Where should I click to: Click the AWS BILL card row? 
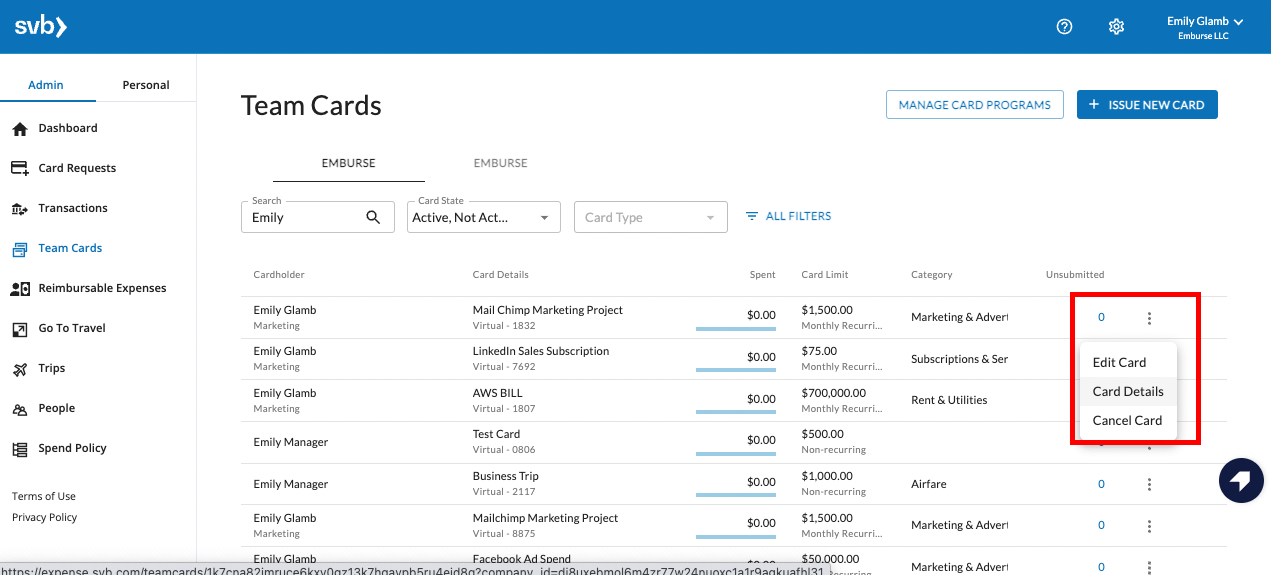point(734,400)
